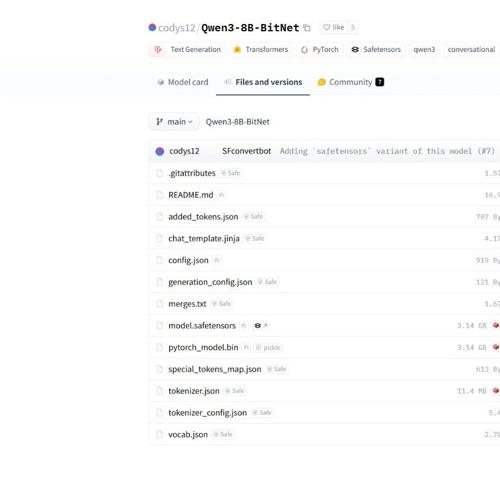This screenshot has height=500, width=500.
Task: Open the codys12 committer link in the commit row
Action: tap(184, 151)
